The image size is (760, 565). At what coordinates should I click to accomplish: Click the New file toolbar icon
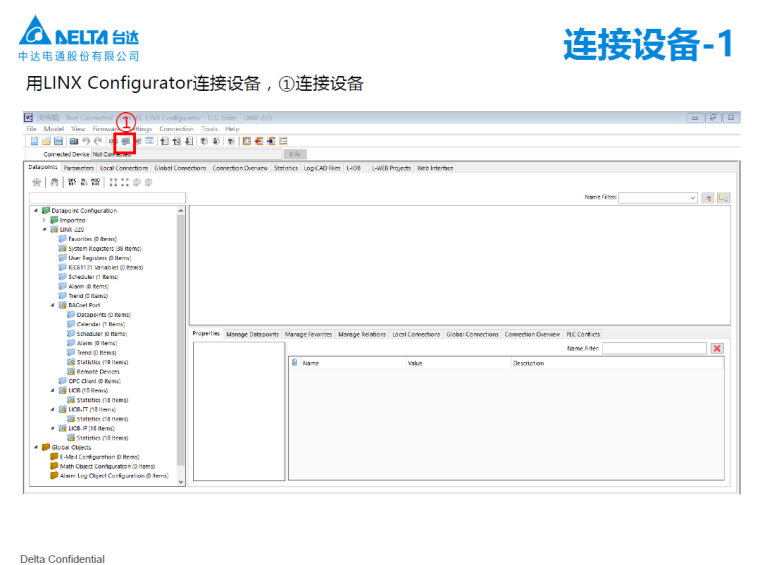click(33, 141)
